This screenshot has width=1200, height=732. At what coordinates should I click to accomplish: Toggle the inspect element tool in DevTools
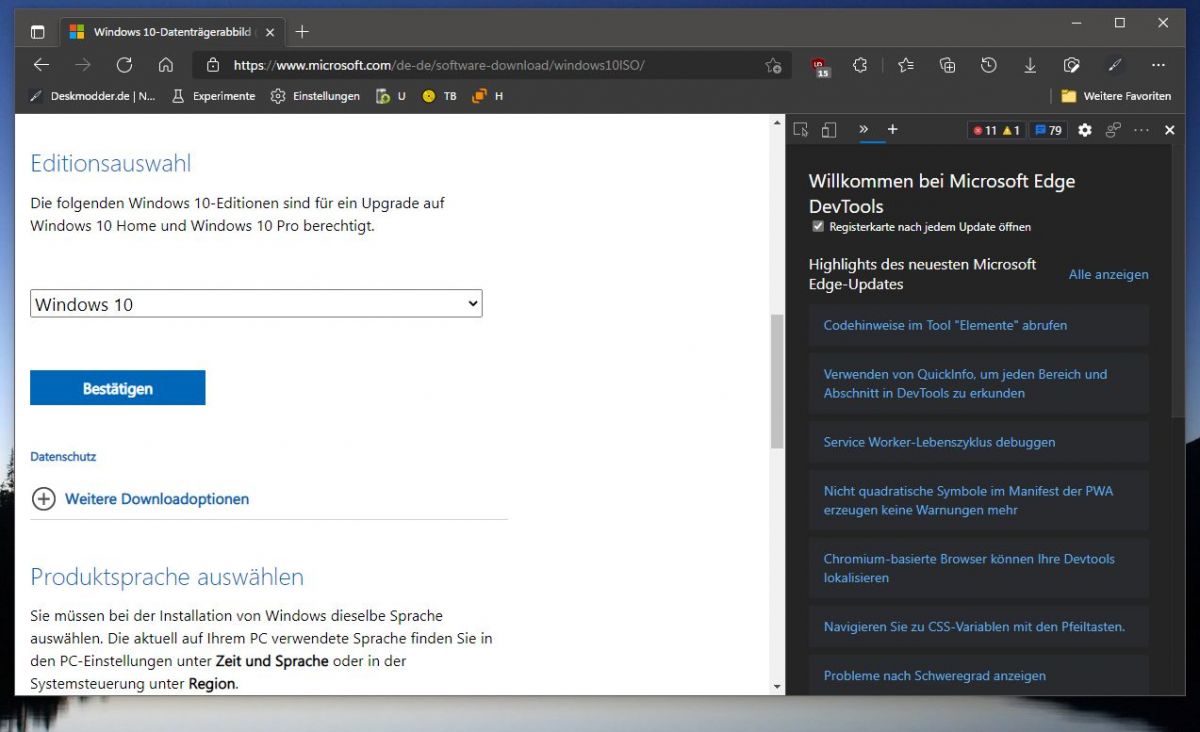tap(800, 130)
